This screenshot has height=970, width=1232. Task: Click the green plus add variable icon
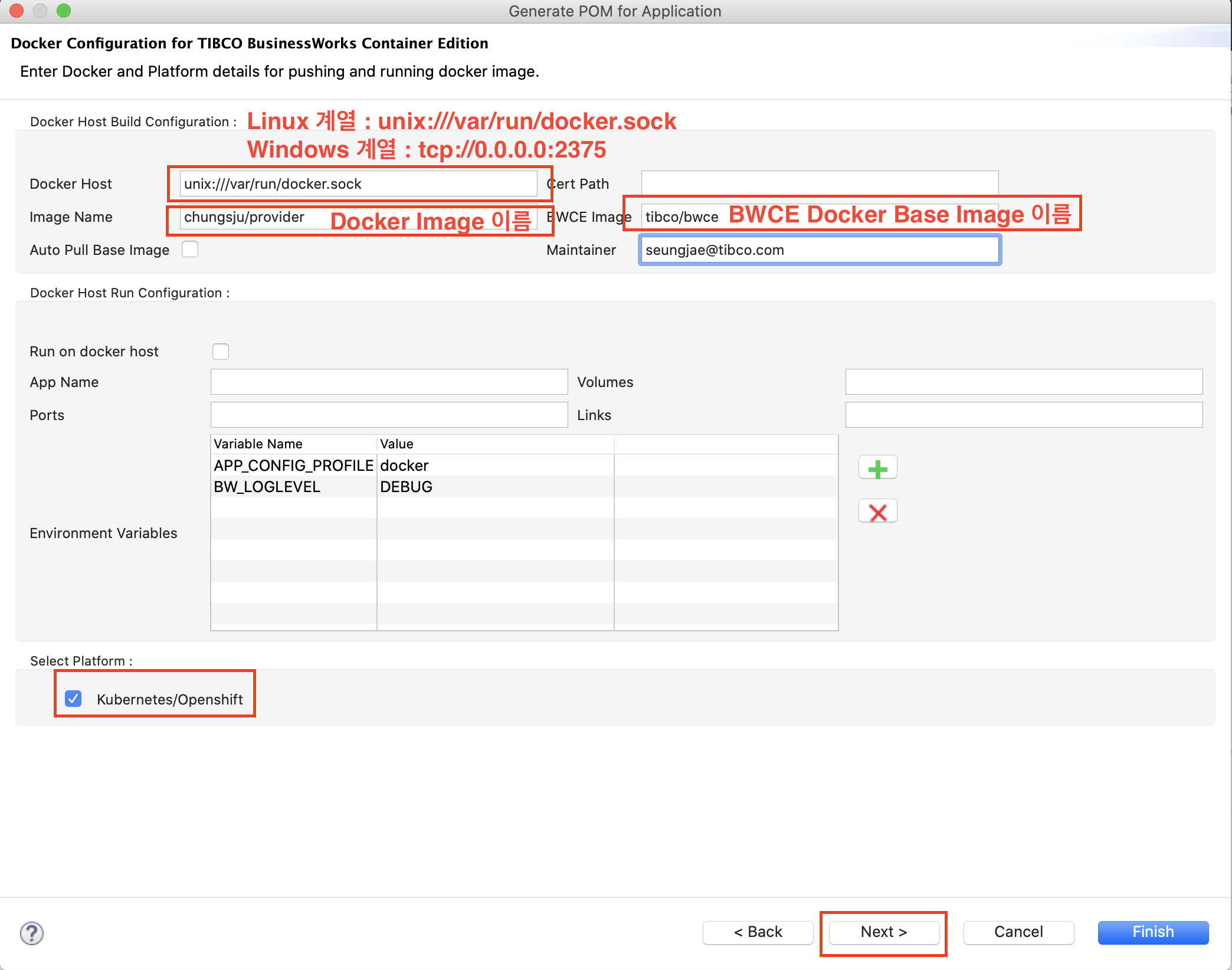(x=877, y=468)
